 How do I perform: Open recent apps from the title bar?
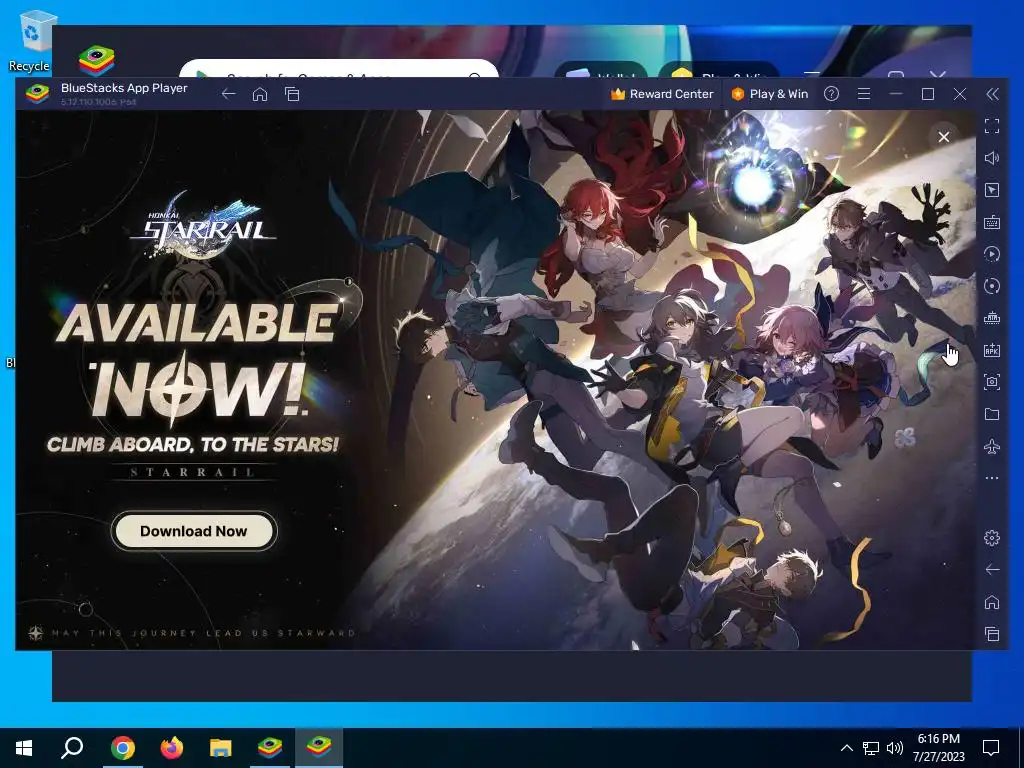pyautogui.click(x=292, y=94)
